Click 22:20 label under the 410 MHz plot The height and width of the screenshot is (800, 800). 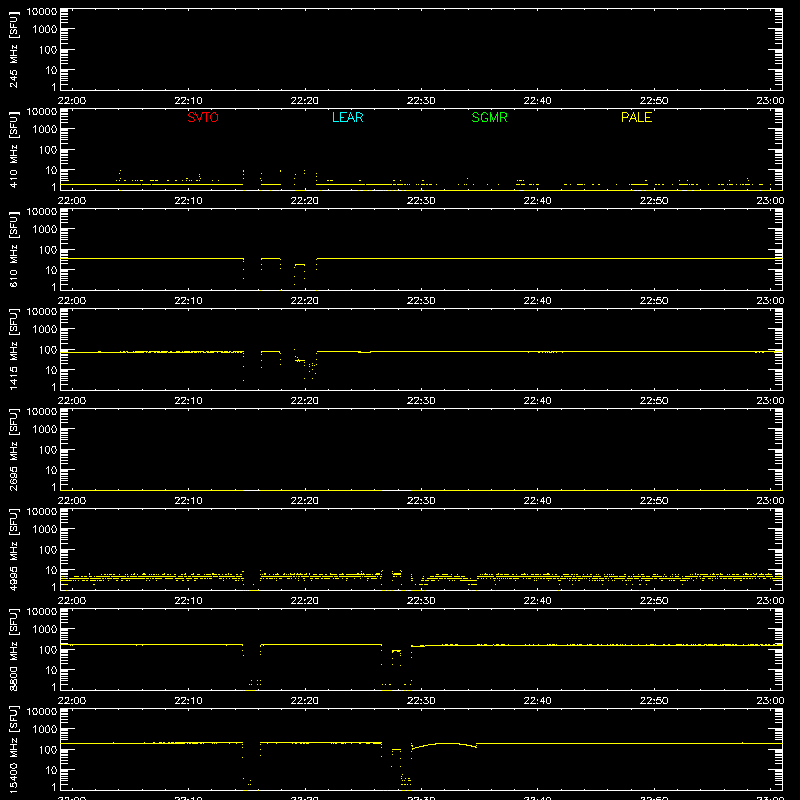[x=305, y=201]
